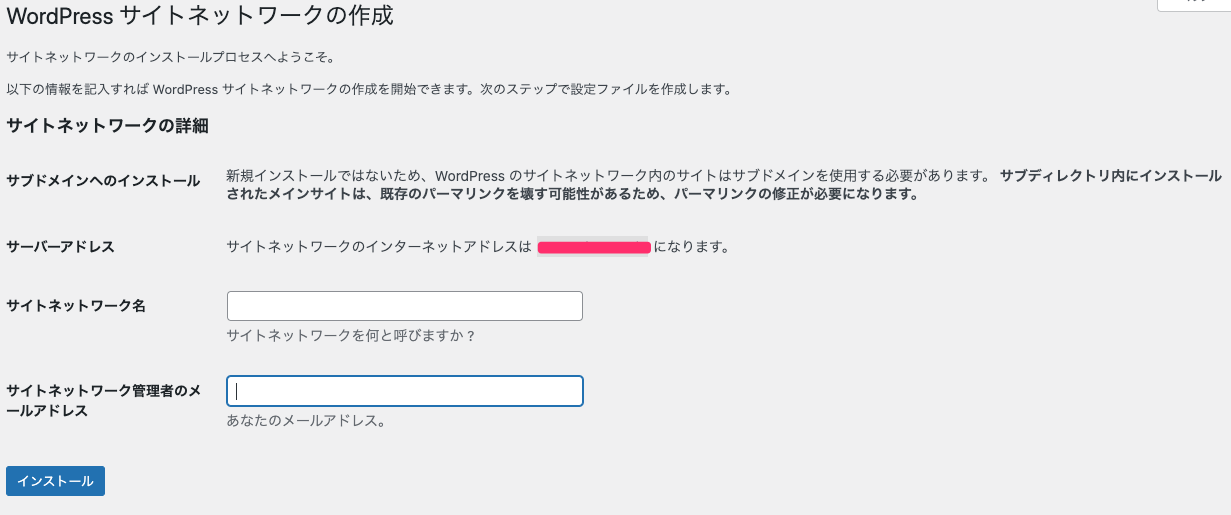Click the WordPress サイトネットワークの作成 page title
Image resolution: width=1231 pixels, height=515 pixels.
(200, 17)
